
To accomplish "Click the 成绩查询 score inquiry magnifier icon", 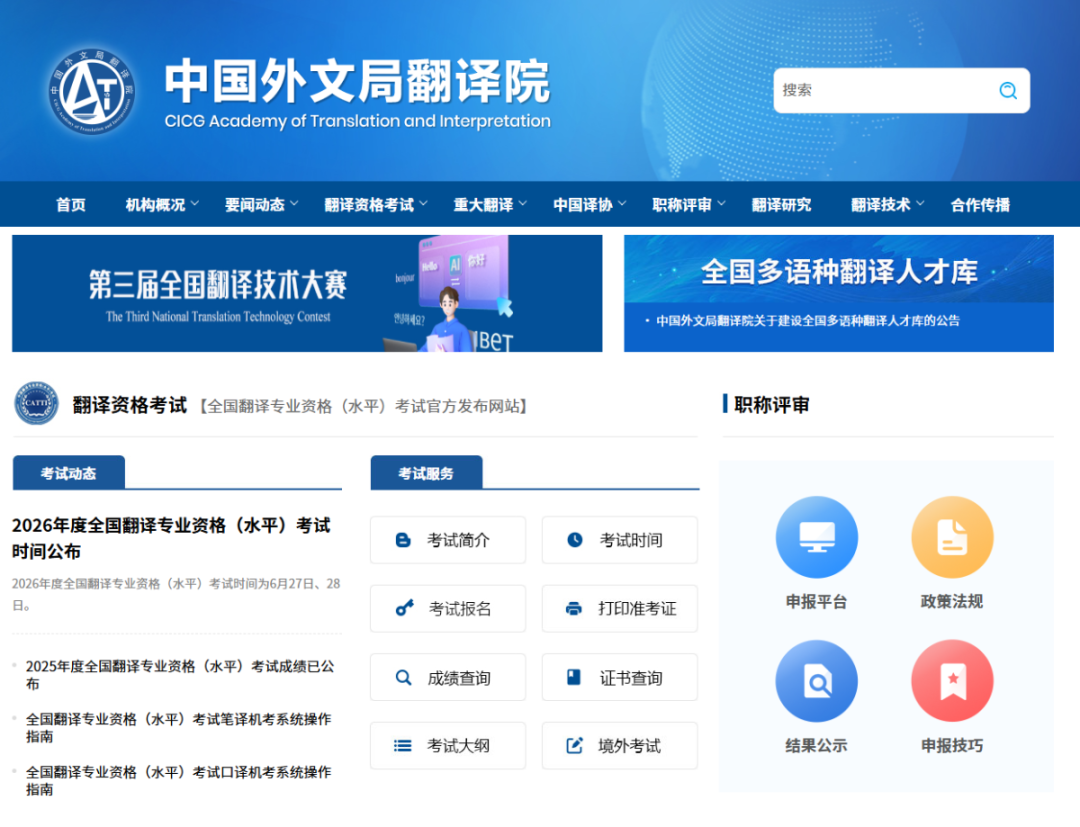I will [x=402, y=677].
